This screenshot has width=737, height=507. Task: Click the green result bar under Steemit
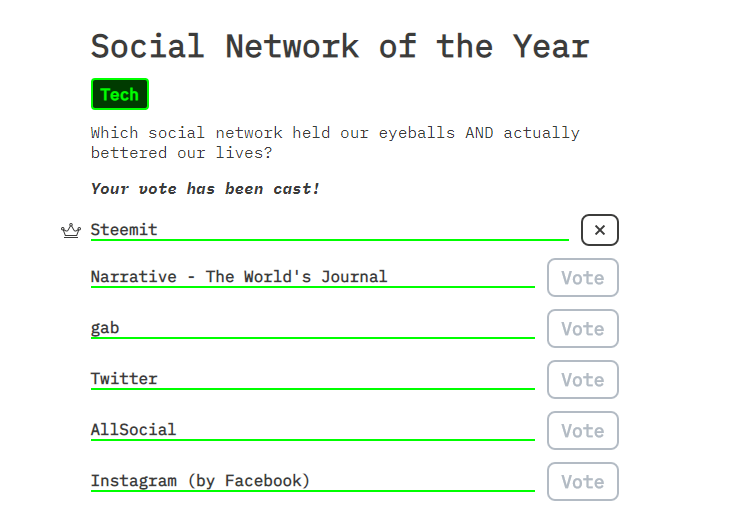pos(329,240)
